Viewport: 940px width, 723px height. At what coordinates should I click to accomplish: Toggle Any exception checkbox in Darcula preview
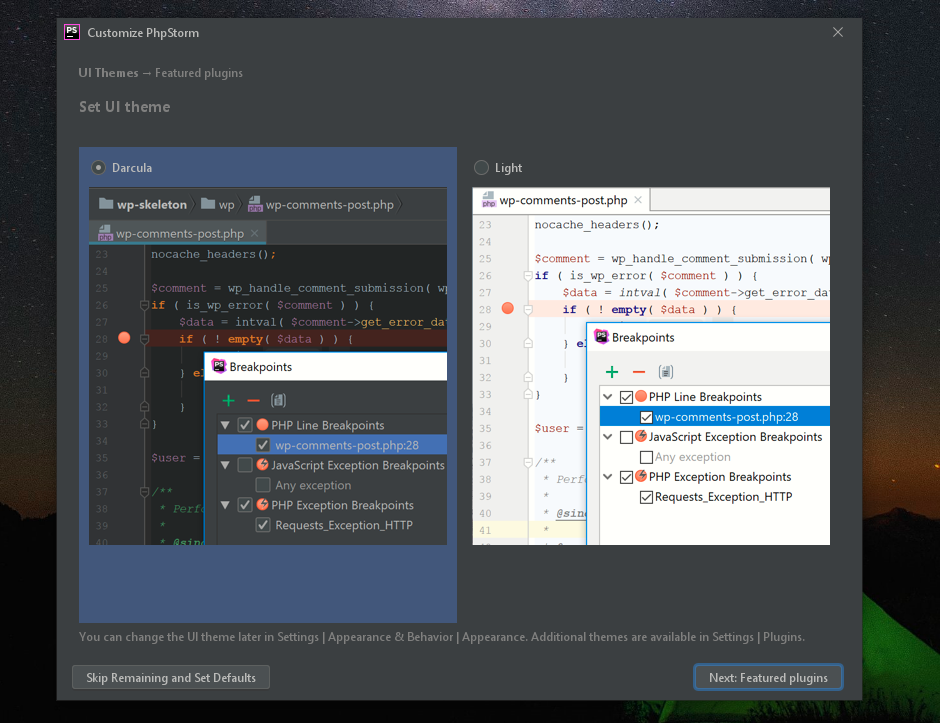coord(263,485)
